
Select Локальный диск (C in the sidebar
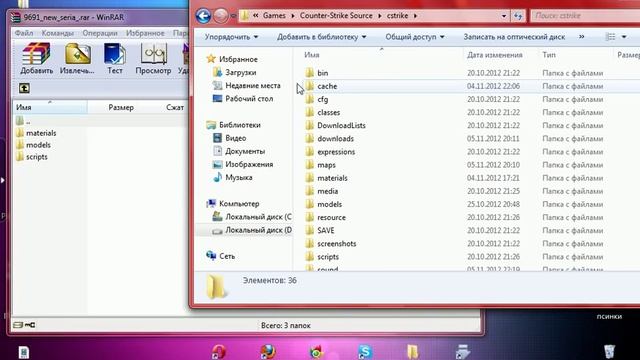click(x=252, y=217)
